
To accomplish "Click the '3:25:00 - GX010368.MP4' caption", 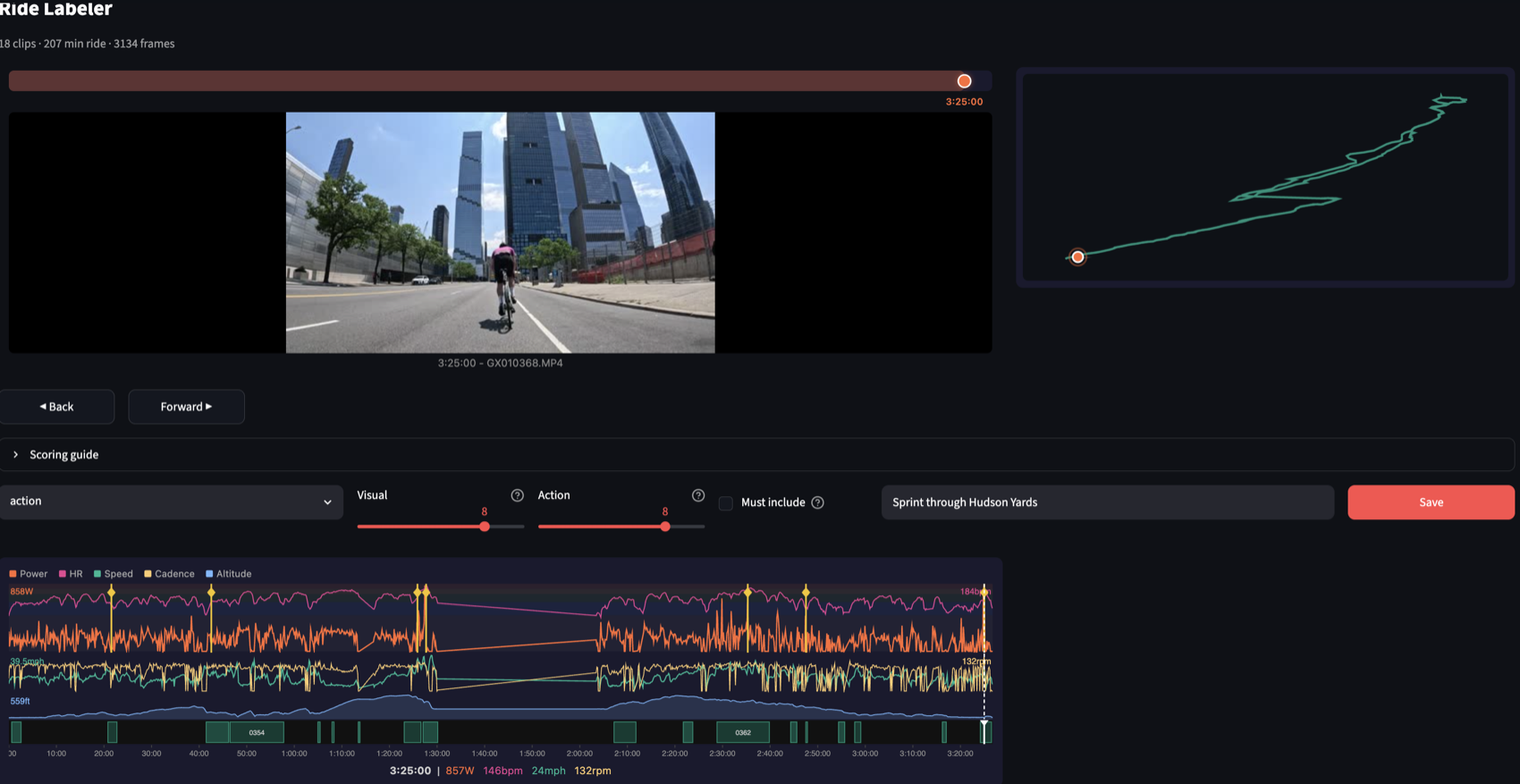I will pyautogui.click(x=500, y=363).
